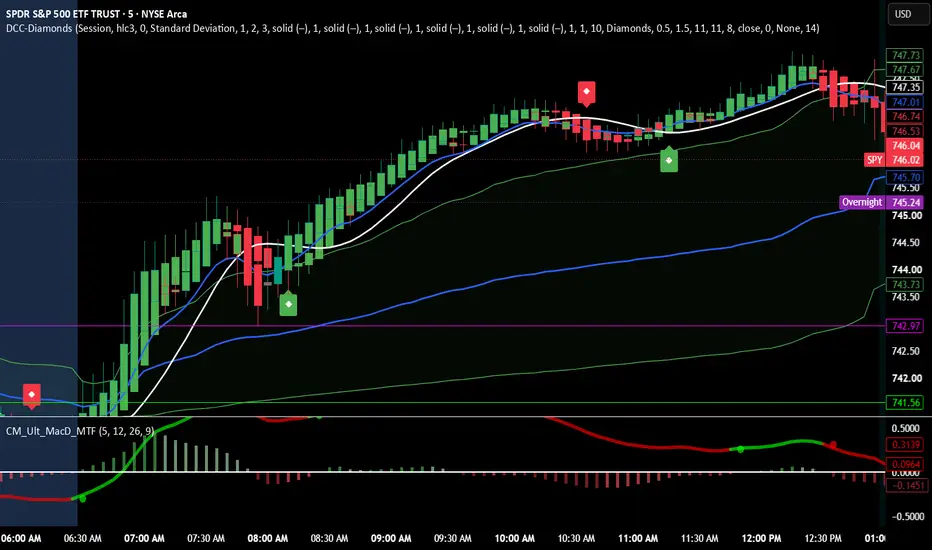Select the DCC-Diamonds indicator legend

(413, 29)
